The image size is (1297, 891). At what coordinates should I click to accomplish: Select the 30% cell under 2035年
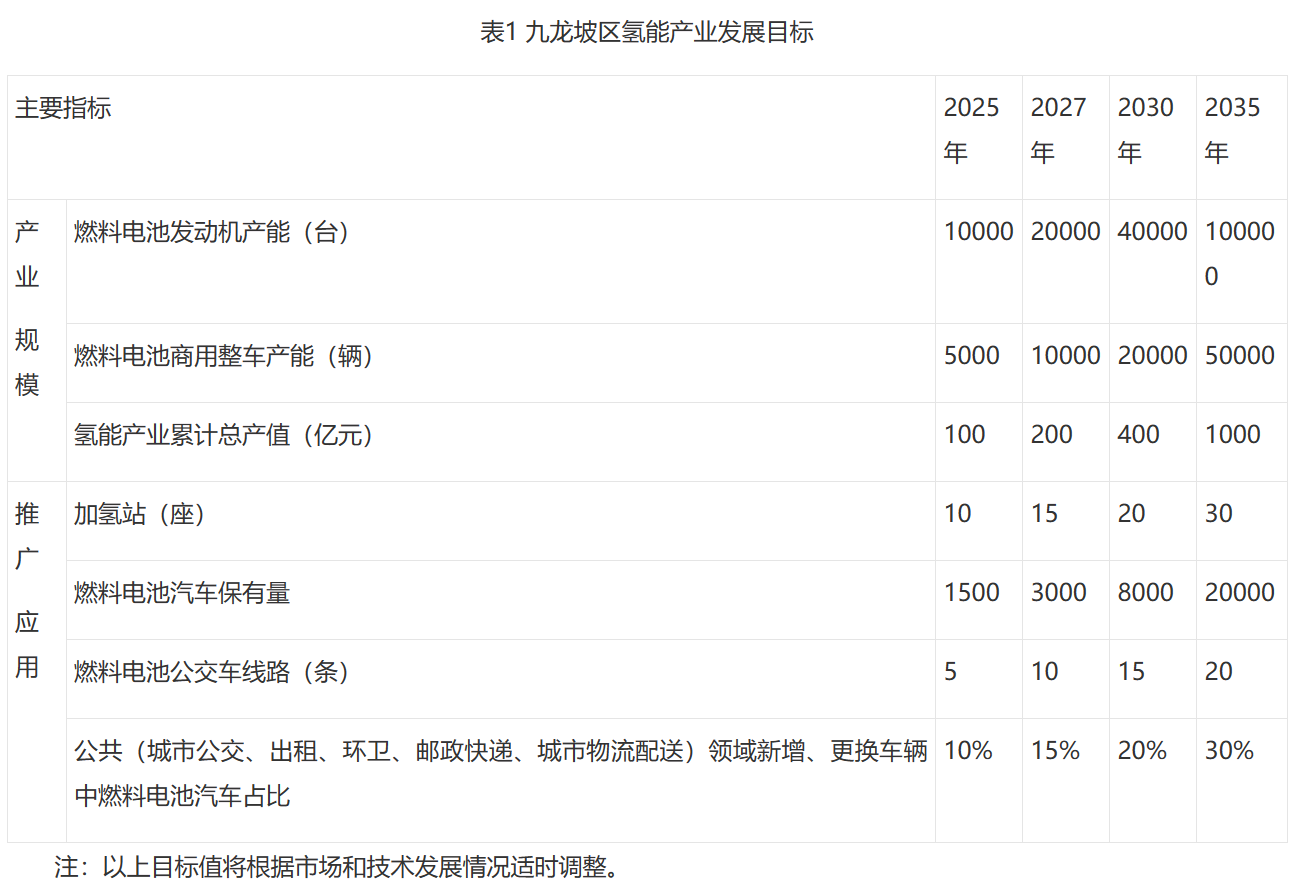point(1241,780)
